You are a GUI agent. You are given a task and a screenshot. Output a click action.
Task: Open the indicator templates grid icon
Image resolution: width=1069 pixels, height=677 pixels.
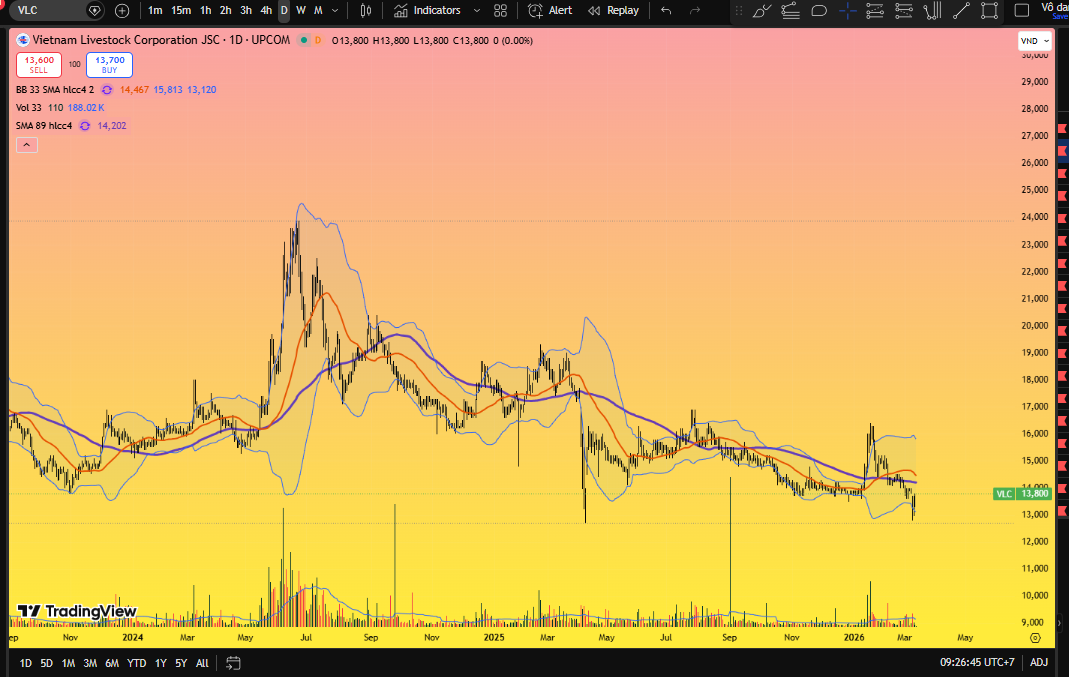500,10
